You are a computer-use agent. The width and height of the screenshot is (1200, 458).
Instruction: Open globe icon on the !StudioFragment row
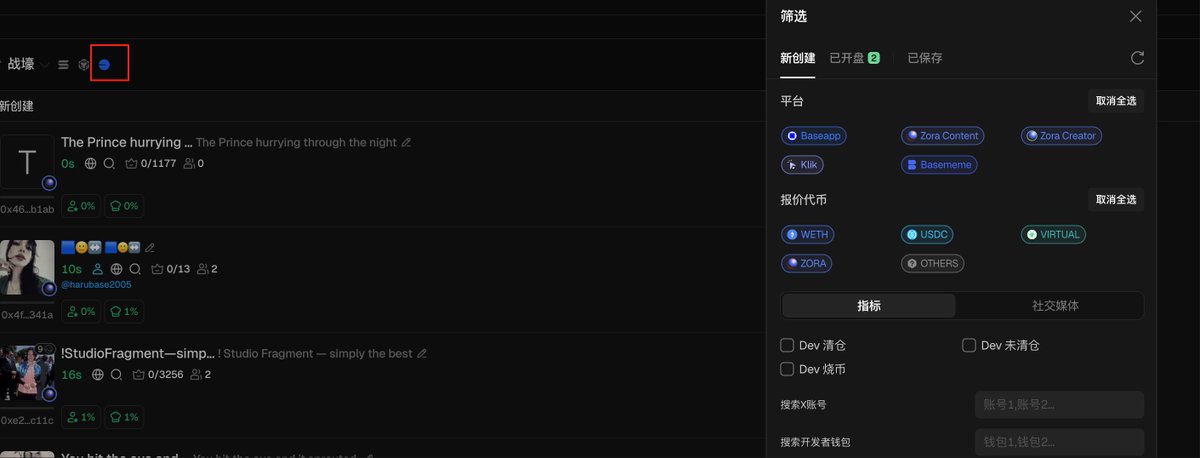pos(97,375)
